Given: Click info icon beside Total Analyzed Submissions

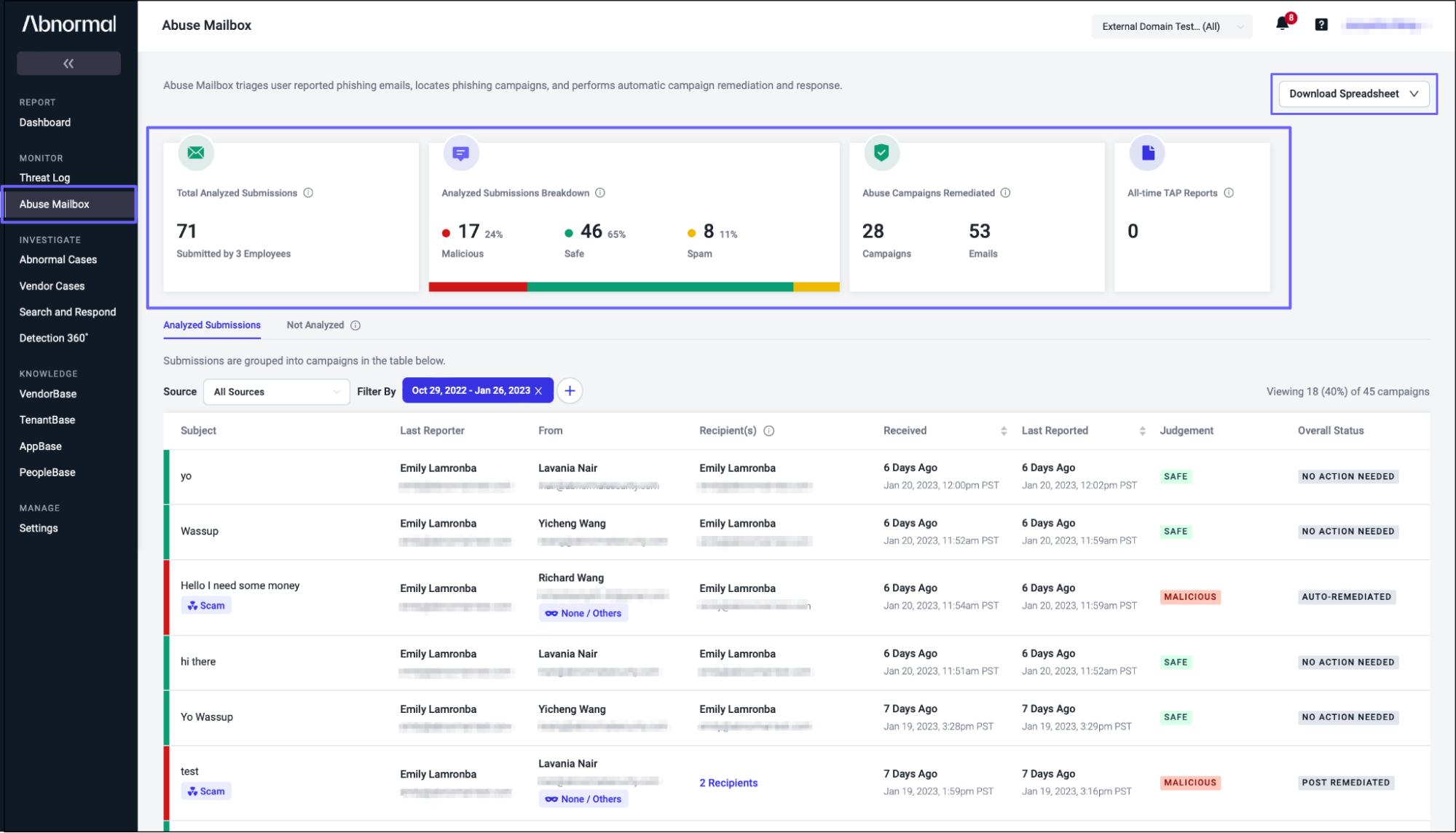Looking at the screenshot, I should (308, 193).
